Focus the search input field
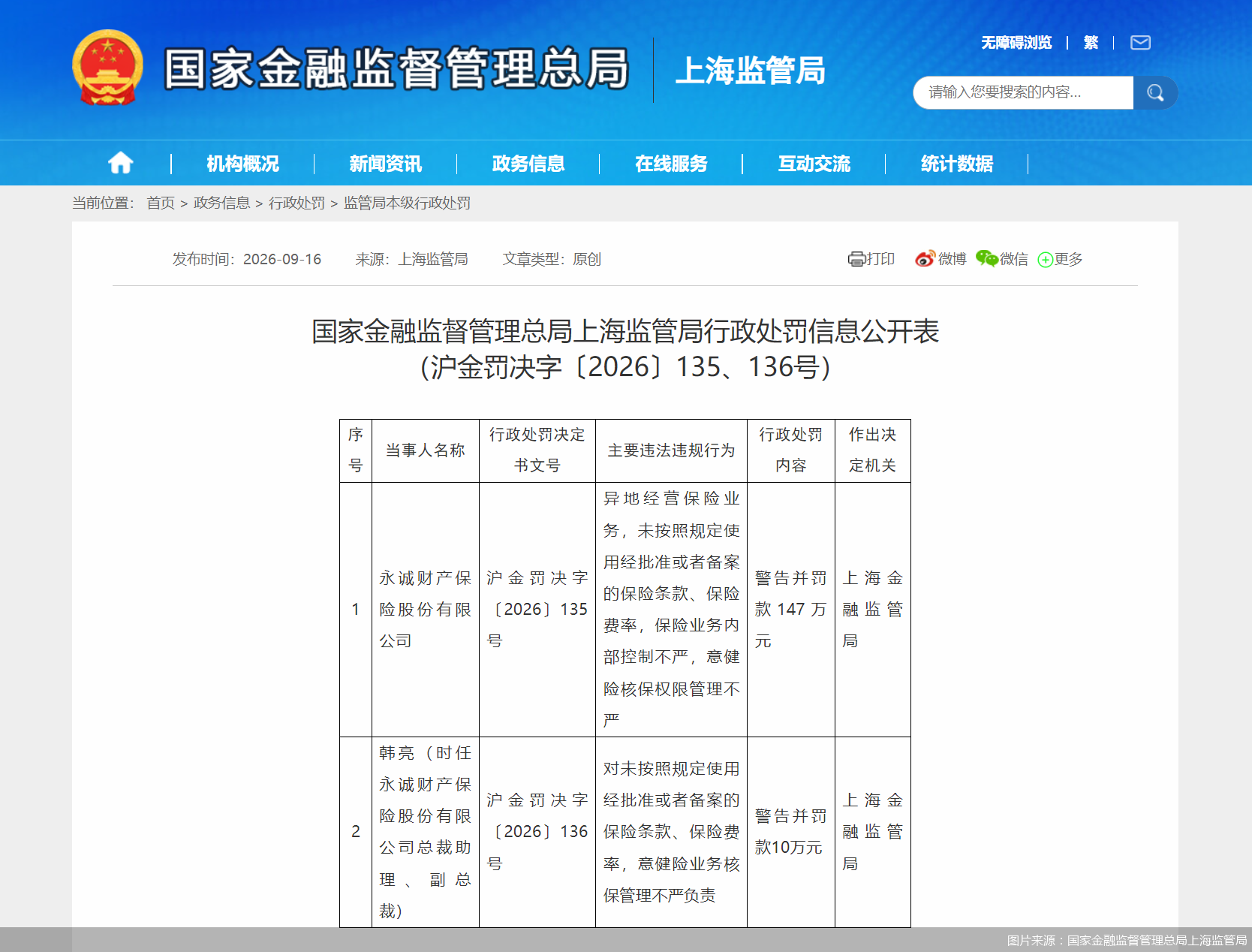The image size is (1252, 952). (x=1023, y=92)
